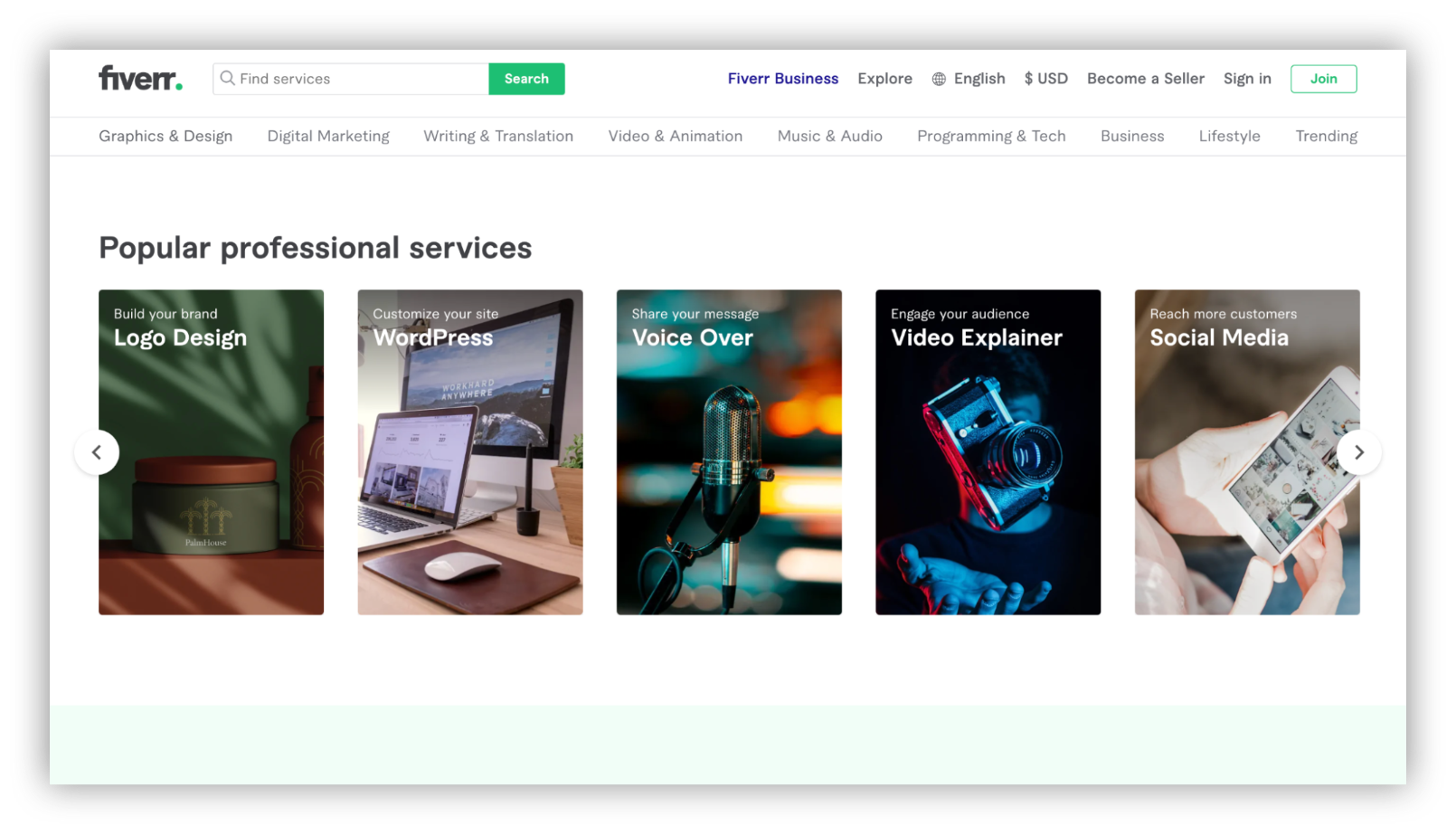
Task: Click the Fiverr logo
Action: 140,79
